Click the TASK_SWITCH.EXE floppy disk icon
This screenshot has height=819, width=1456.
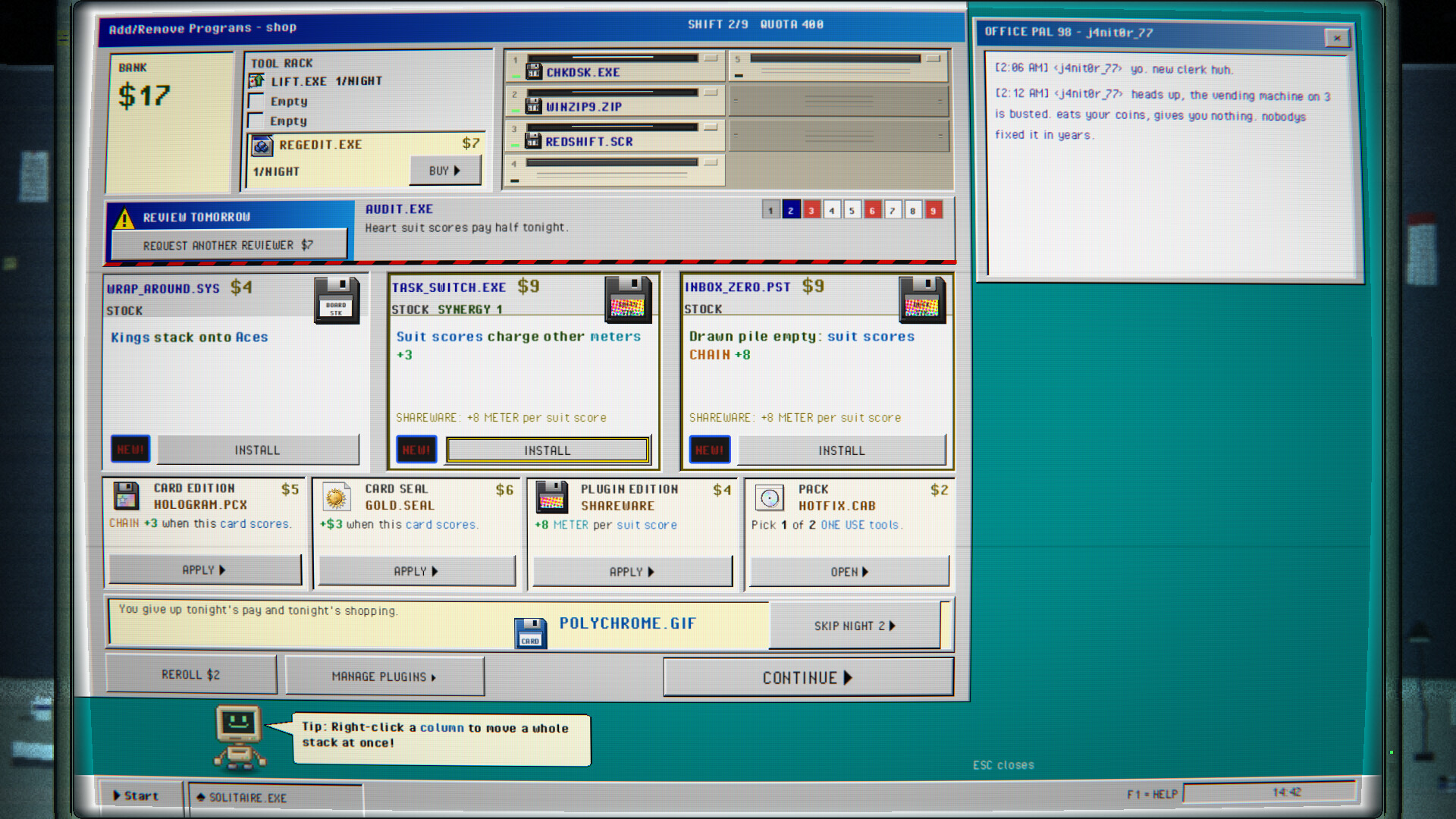[628, 300]
